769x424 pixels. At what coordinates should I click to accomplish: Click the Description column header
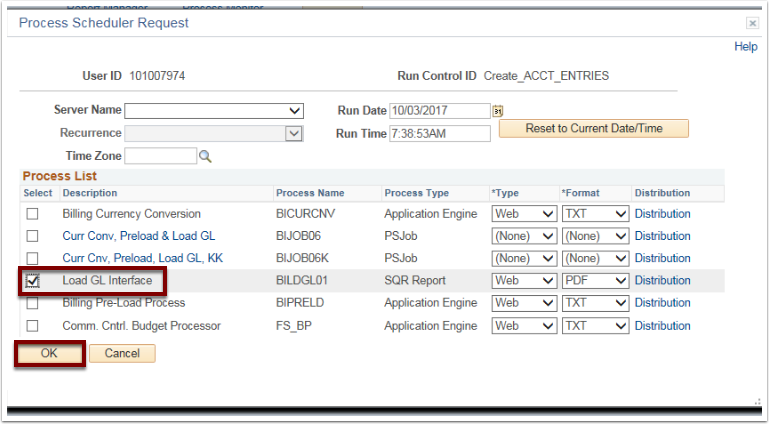[x=90, y=193]
